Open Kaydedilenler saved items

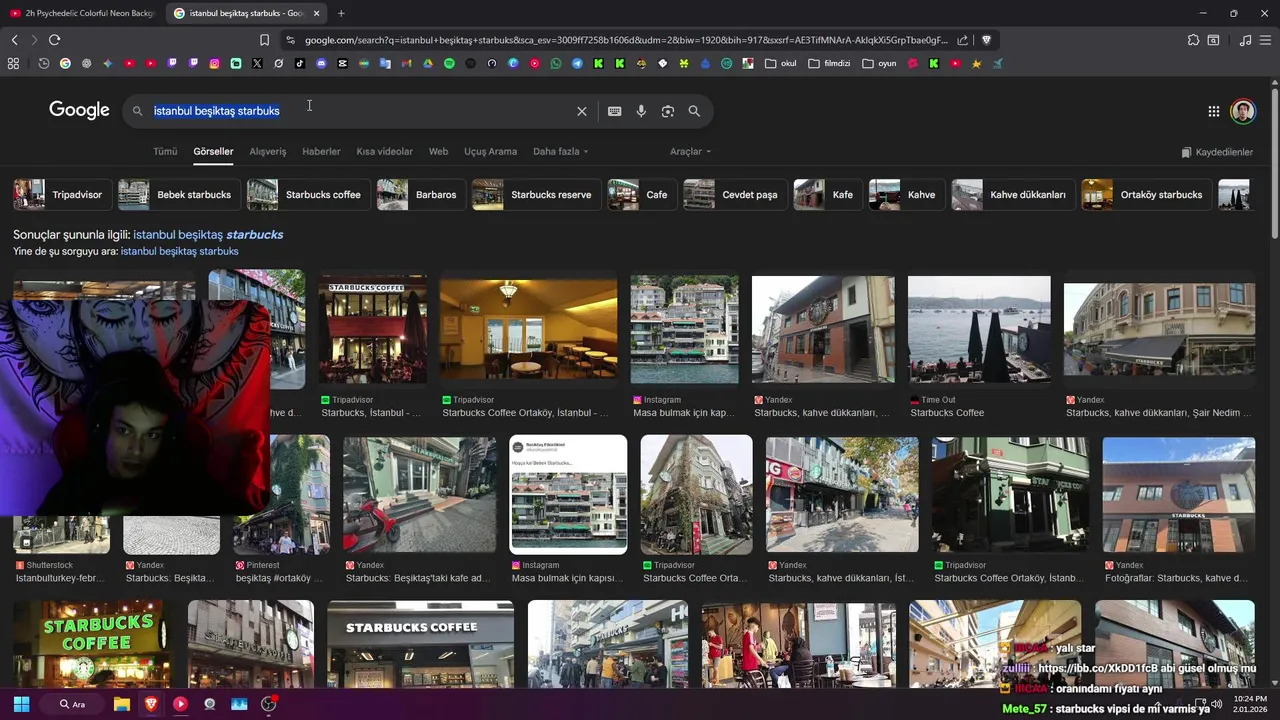coord(1217,152)
